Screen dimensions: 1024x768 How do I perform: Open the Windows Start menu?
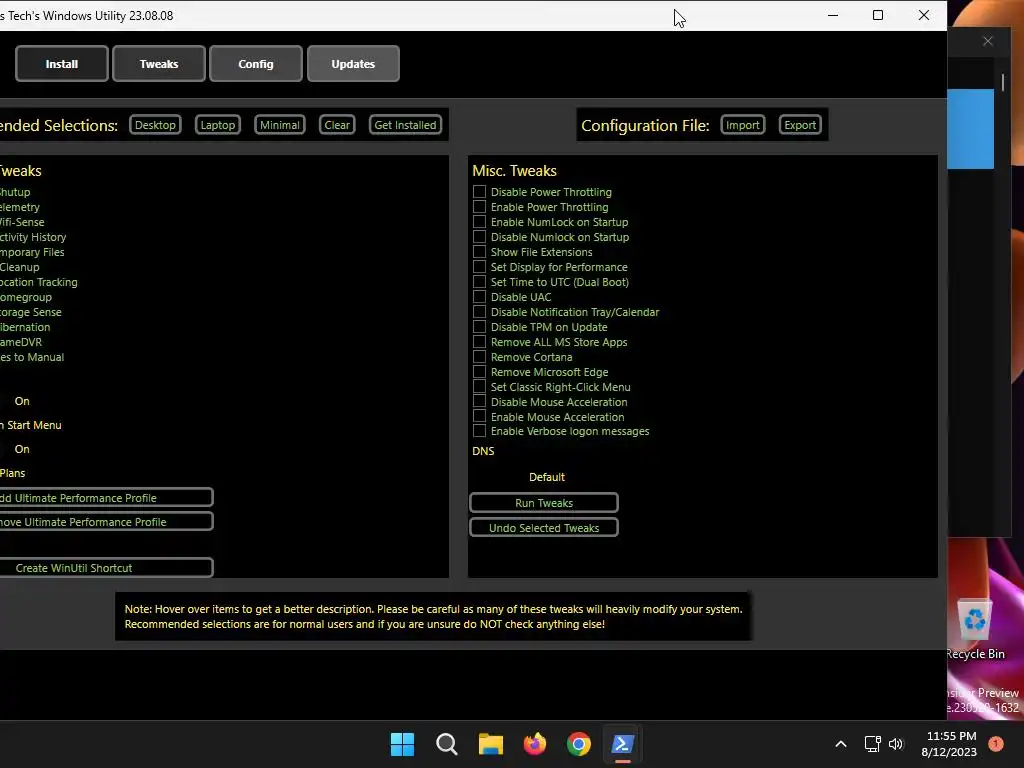[x=402, y=744]
